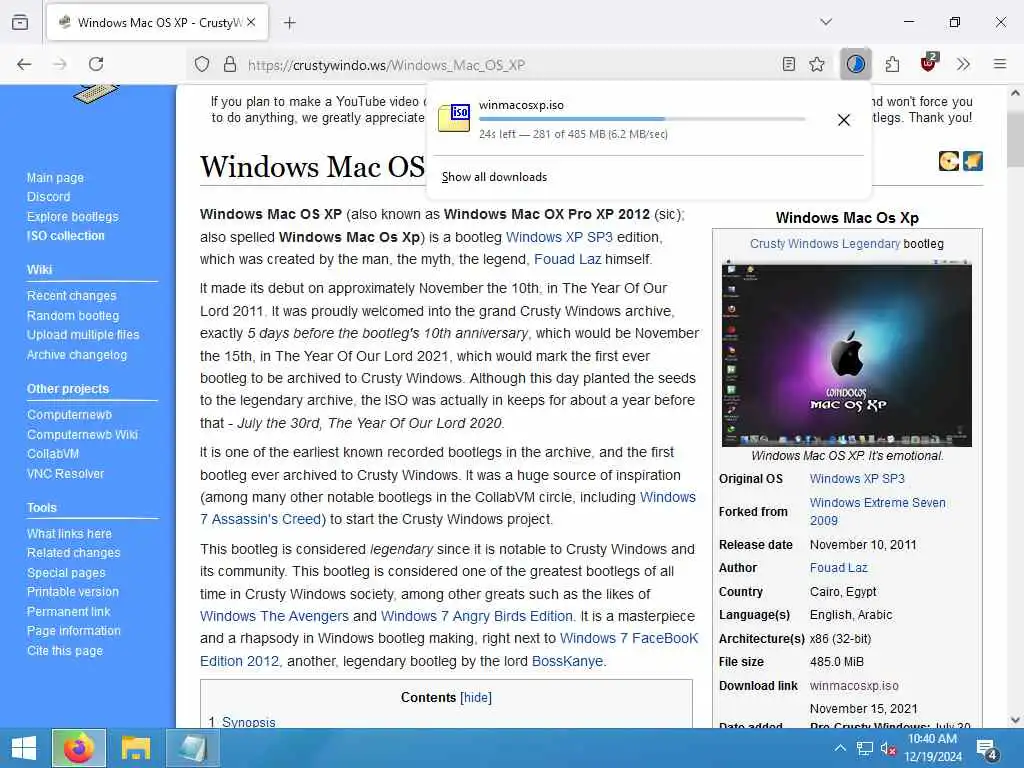Viewport: 1024px width, 768px height.
Task: Open Windows 7 Angry Birds Edition link
Action: 476,616
